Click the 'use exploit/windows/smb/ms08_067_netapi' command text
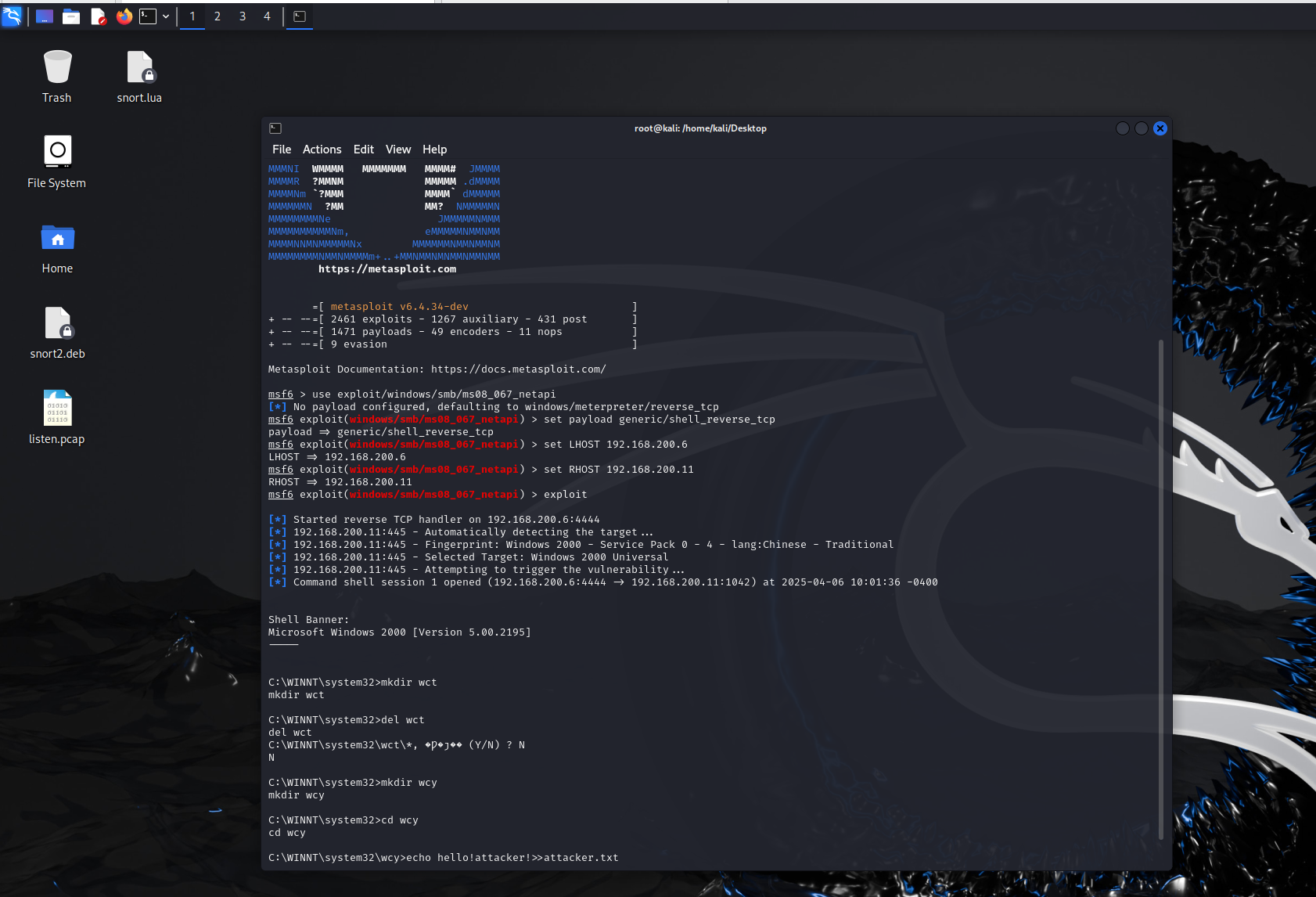 point(434,394)
